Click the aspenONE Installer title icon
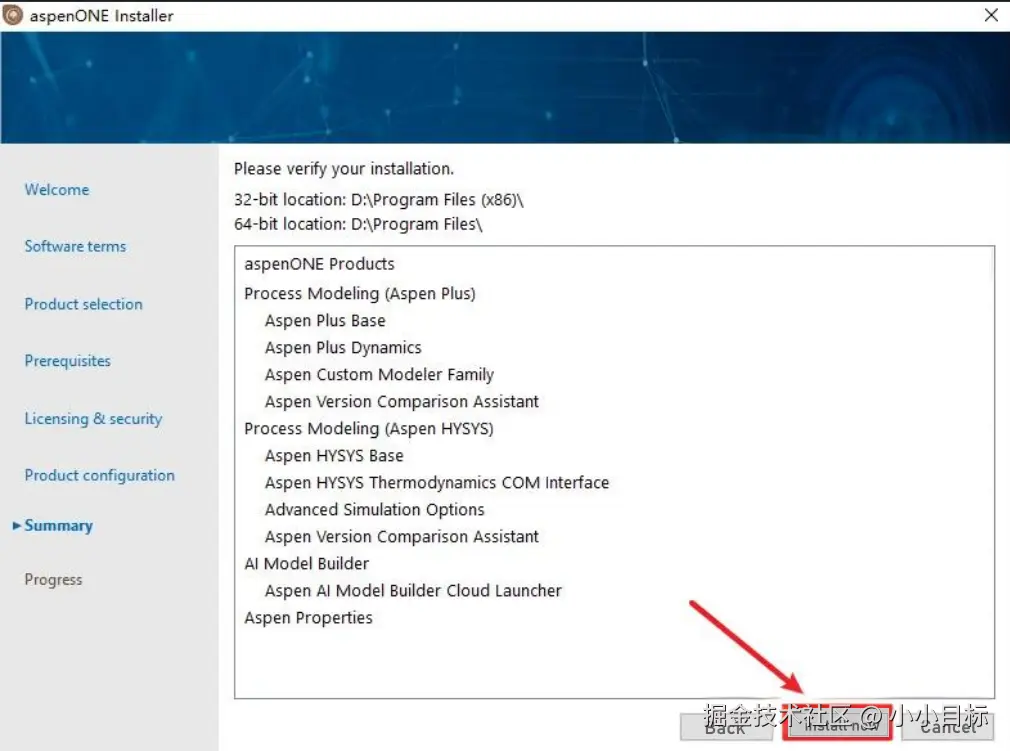 click(x=12, y=15)
